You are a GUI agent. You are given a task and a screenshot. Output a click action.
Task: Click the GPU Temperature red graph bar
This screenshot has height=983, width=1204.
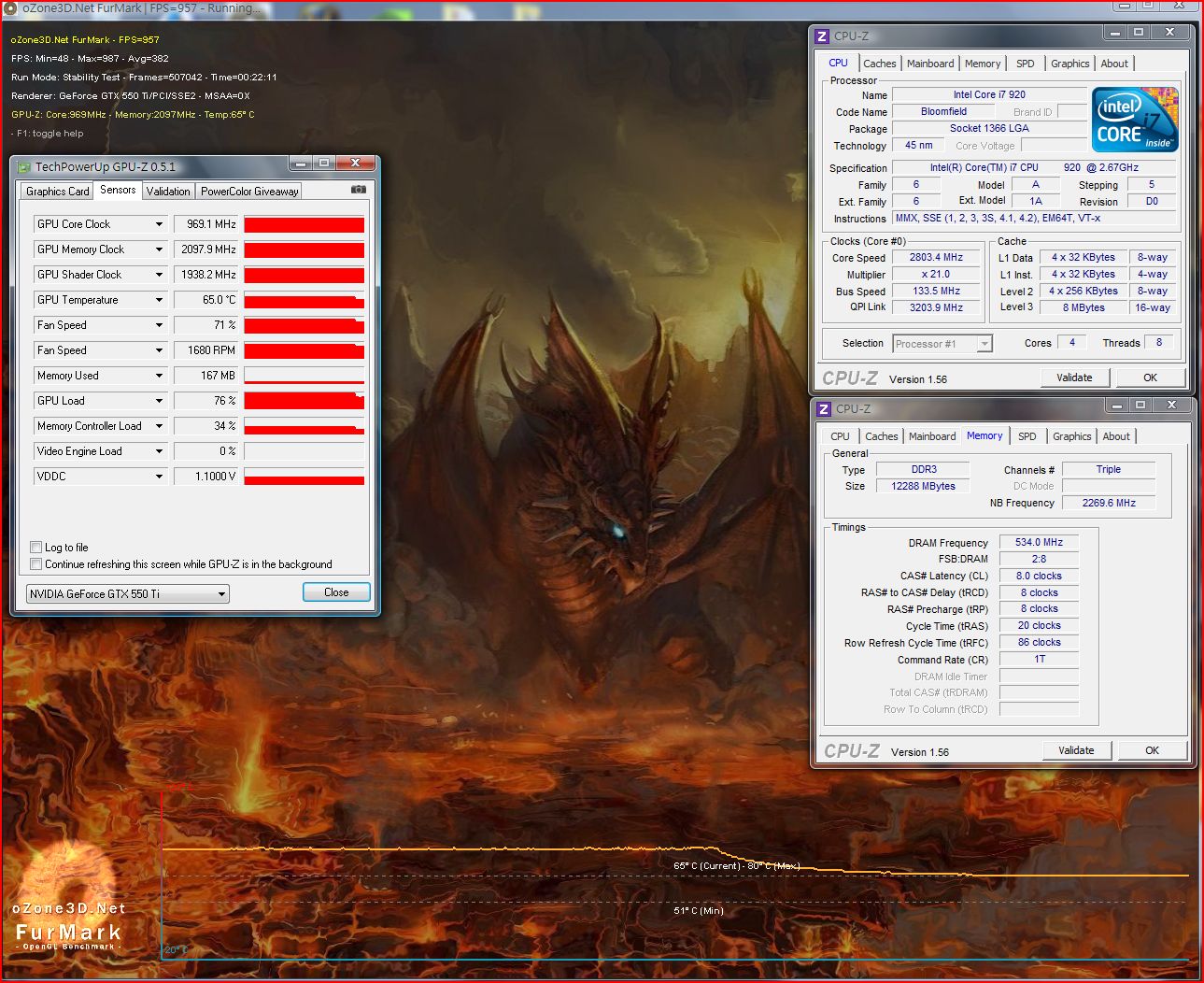tap(305, 300)
